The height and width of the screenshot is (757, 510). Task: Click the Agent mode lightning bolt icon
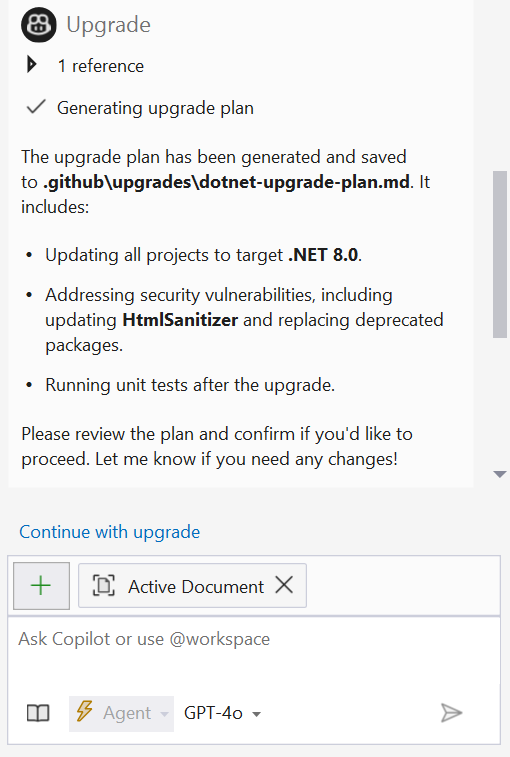coord(85,711)
